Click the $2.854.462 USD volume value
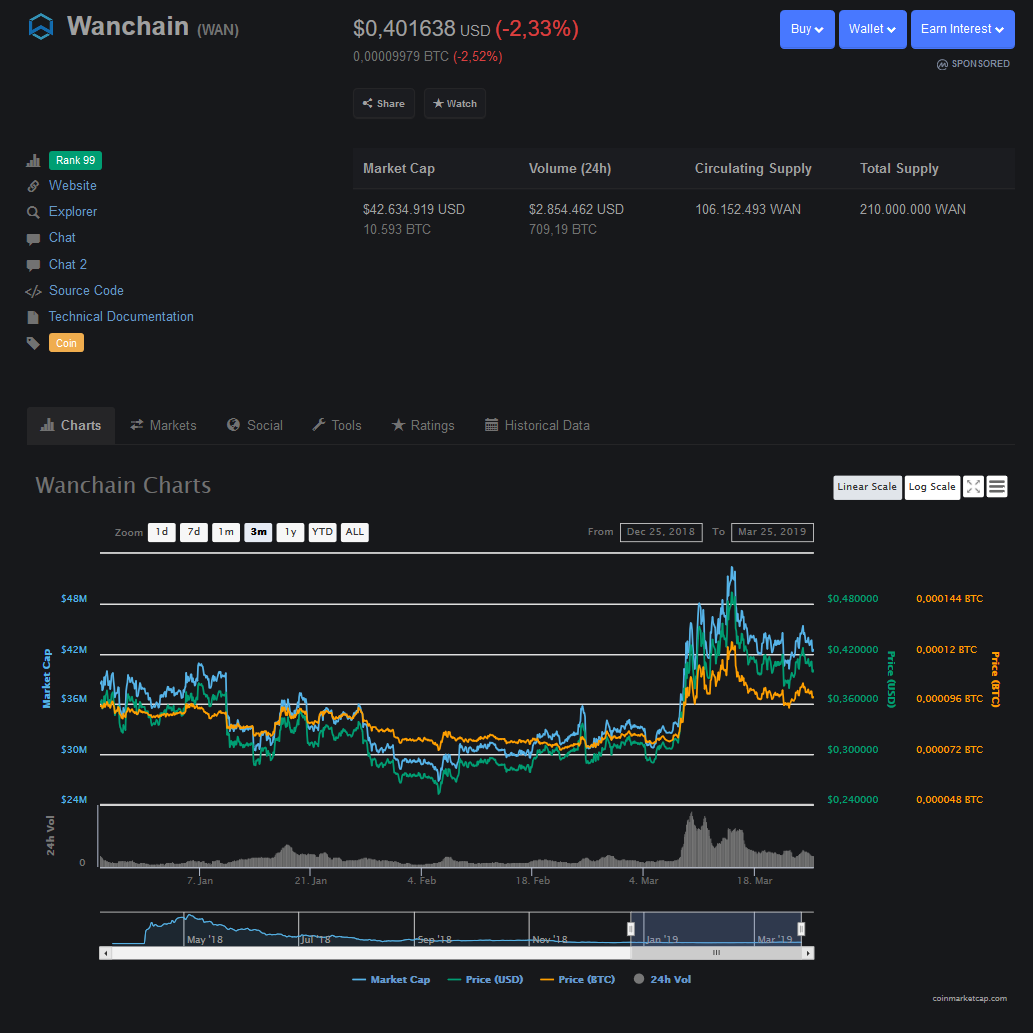Screen dimensions: 1033x1033 [576, 209]
